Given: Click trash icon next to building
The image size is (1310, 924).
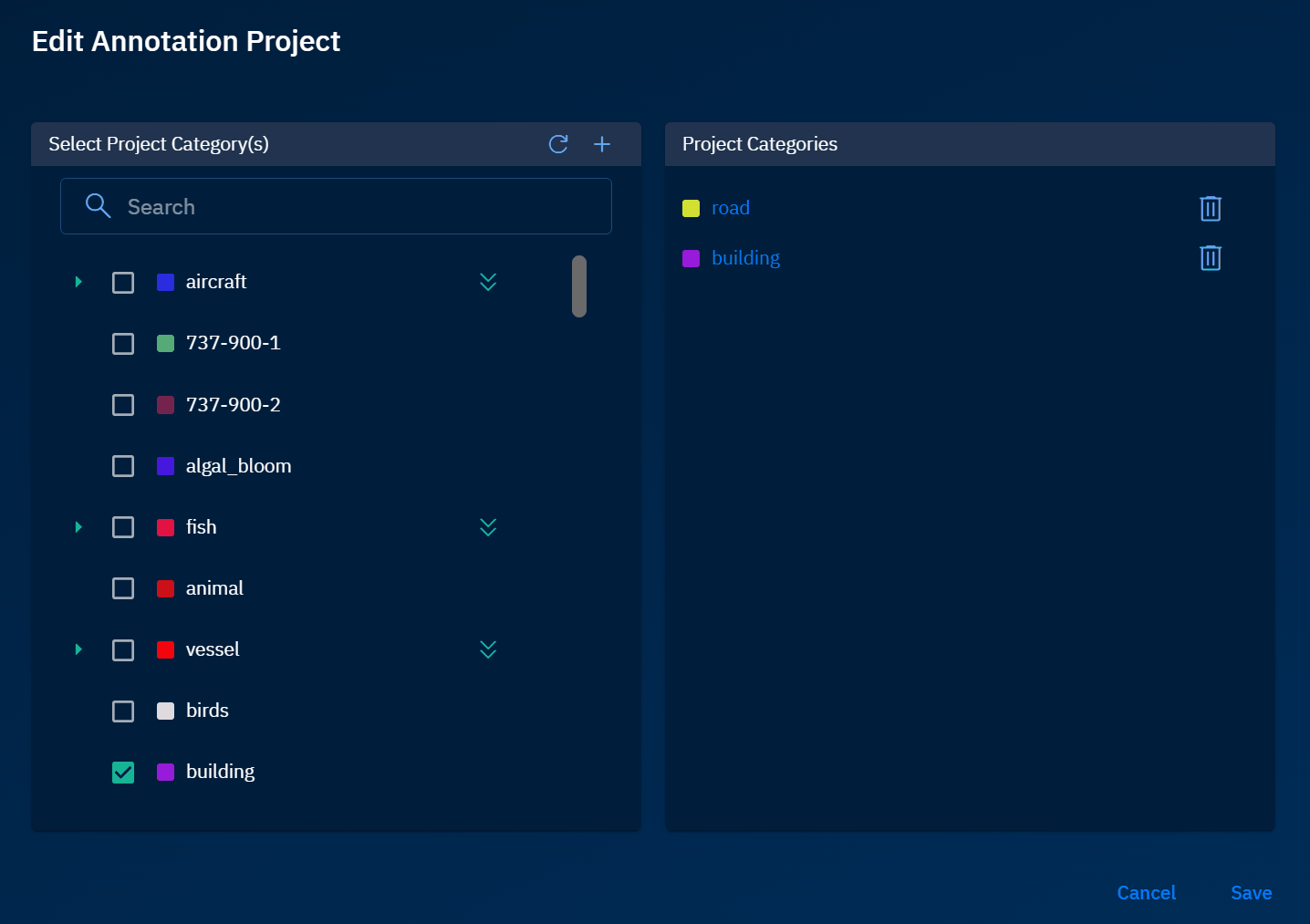Looking at the screenshot, I should [1210, 258].
